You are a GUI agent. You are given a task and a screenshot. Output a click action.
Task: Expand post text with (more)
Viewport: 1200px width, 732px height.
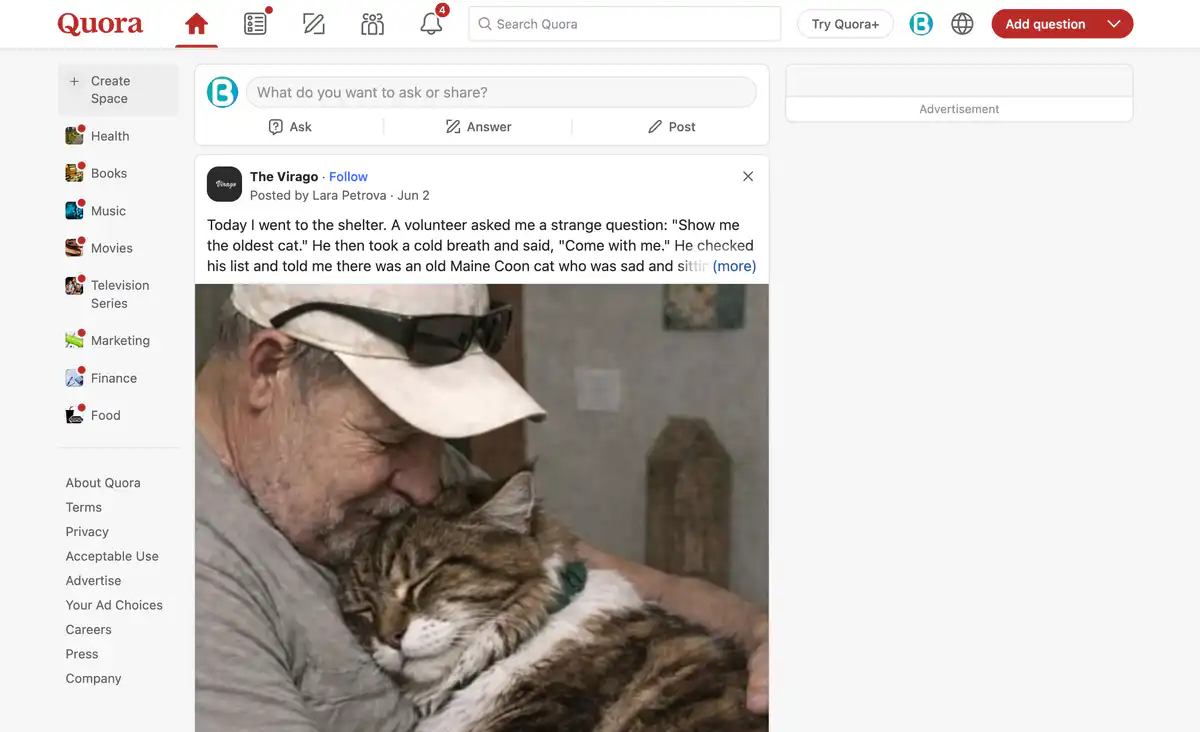[x=734, y=266]
